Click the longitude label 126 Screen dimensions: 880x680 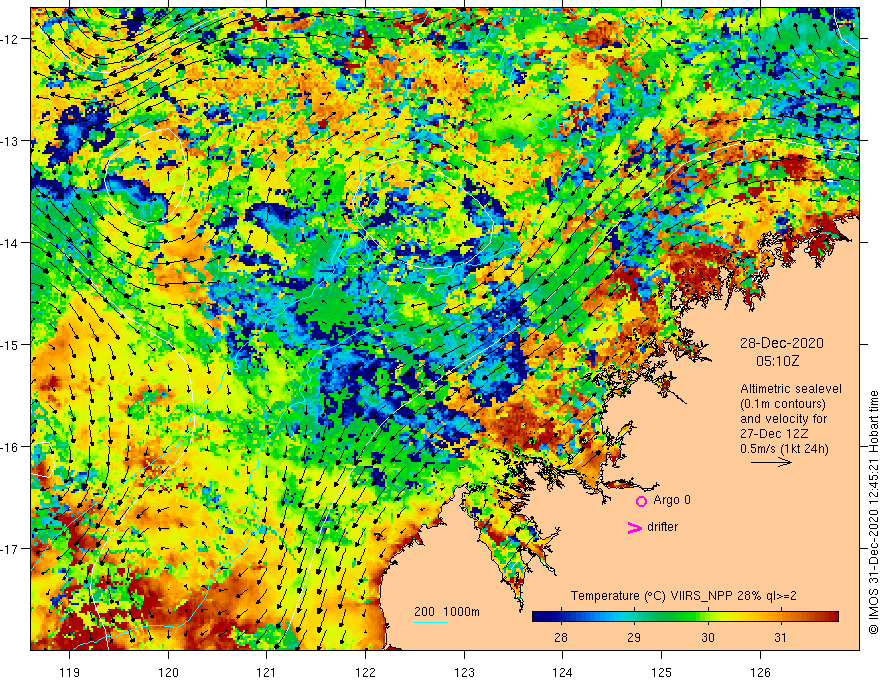coord(760,672)
